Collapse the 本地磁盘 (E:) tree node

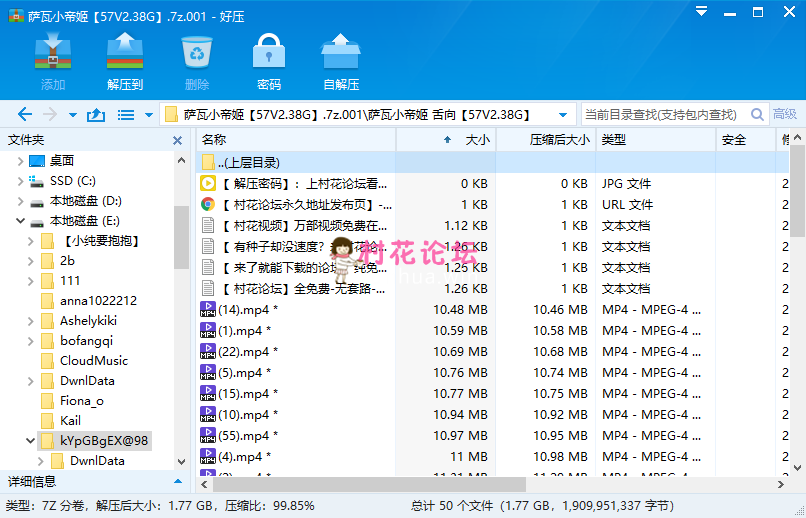(20, 221)
